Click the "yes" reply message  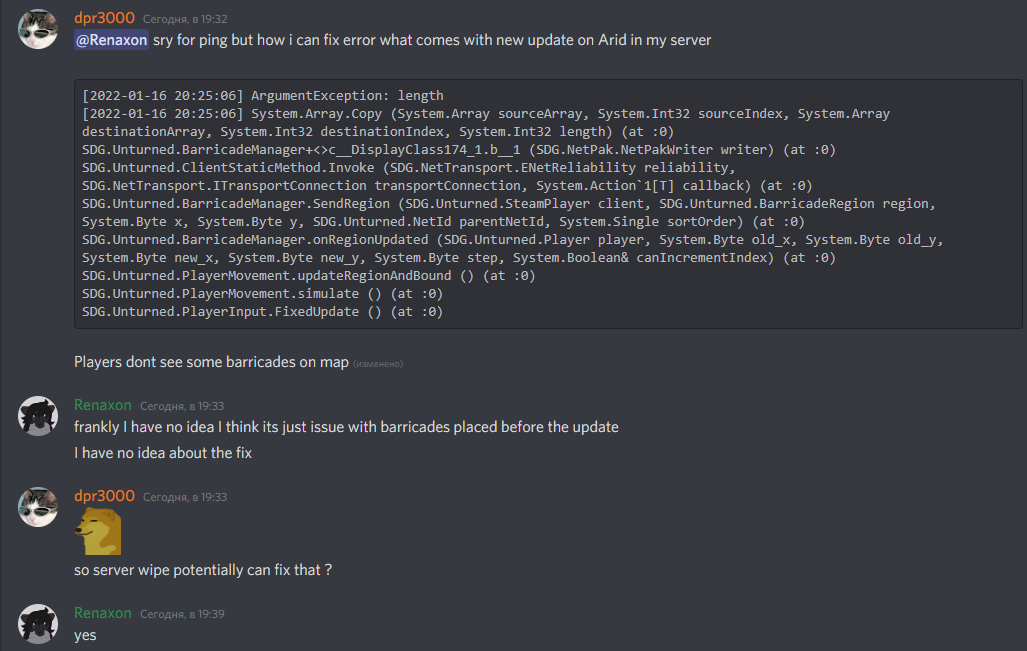(85, 634)
